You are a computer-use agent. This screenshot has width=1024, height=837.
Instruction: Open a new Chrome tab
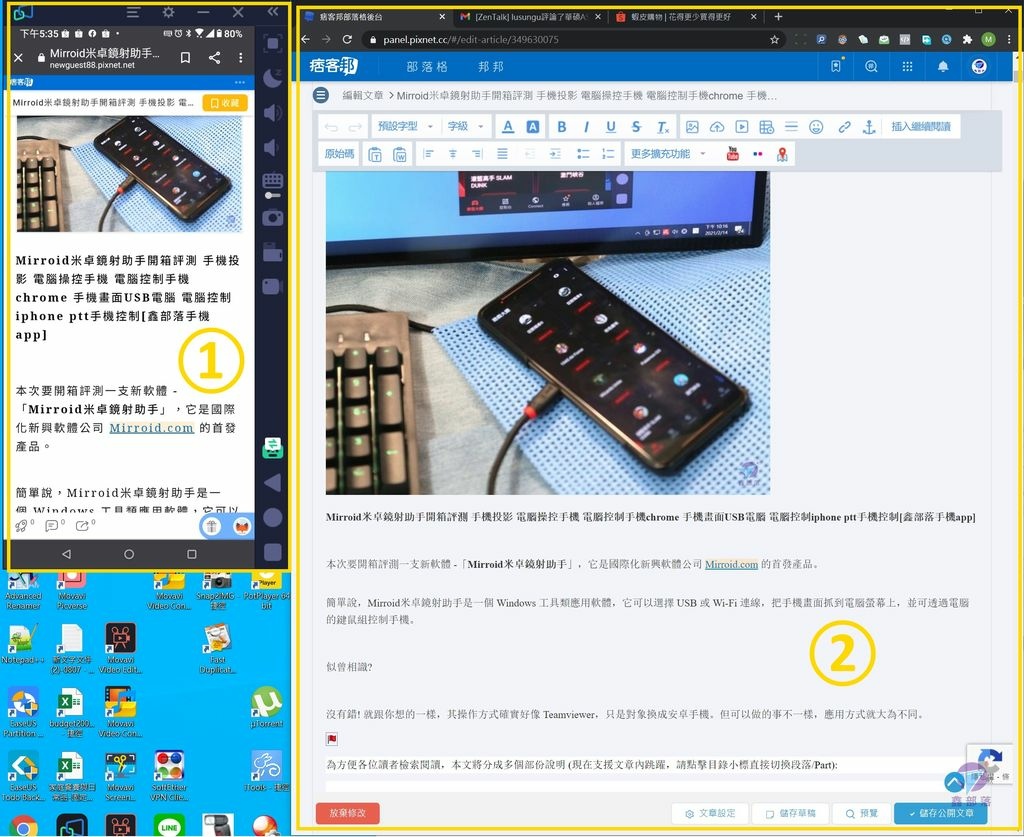[778, 17]
